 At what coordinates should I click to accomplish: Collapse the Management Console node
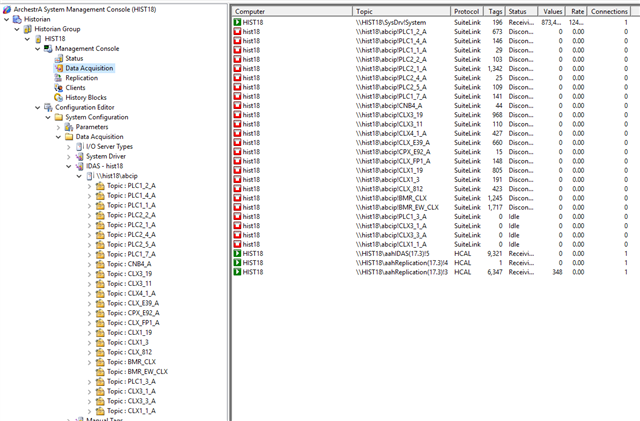pyautogui.click(x=38, y=49)
